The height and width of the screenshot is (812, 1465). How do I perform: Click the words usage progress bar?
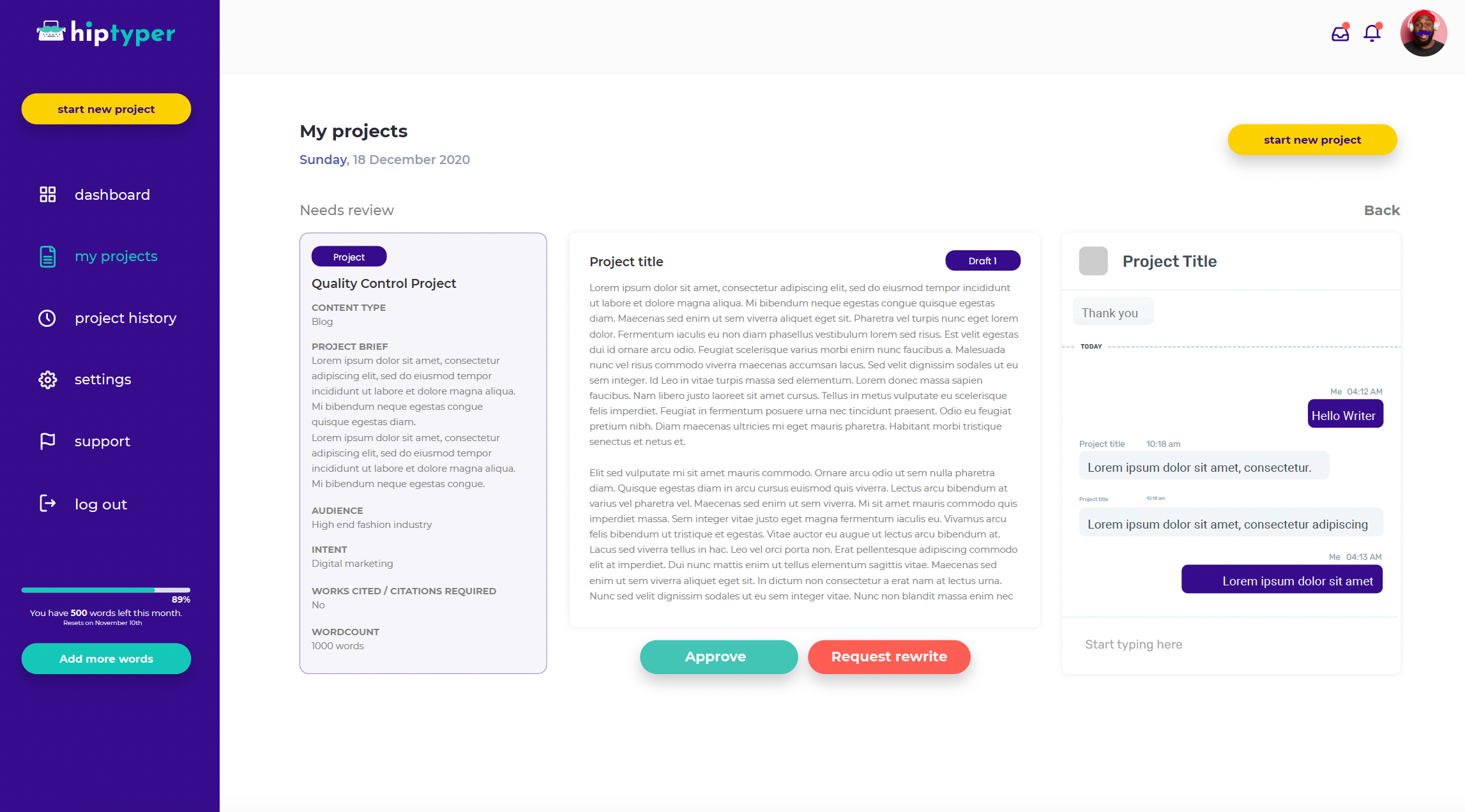[x=106, y=590]
